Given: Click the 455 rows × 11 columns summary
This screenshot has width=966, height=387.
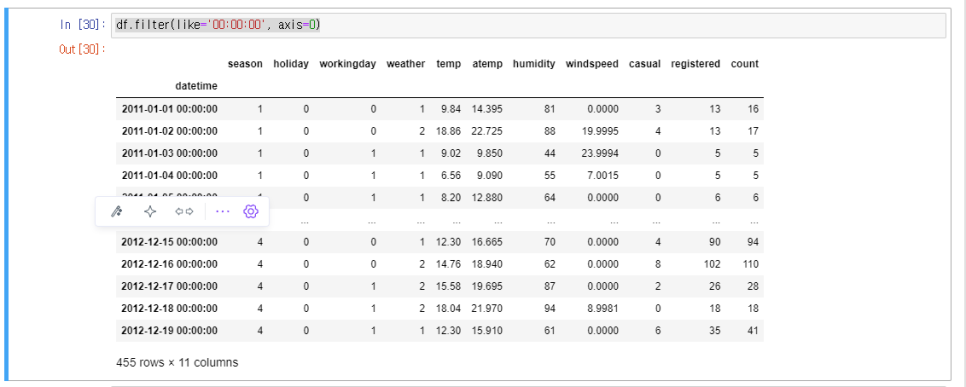Looking at the screenshot, I should pyautogui.click(x=177, y=362).
